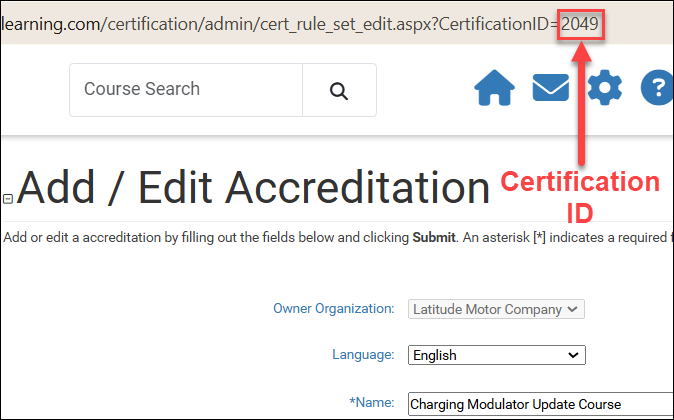This screenshot has height=420, width=674.
Task: Open settings with the gear icon
Action: point(604,89)
